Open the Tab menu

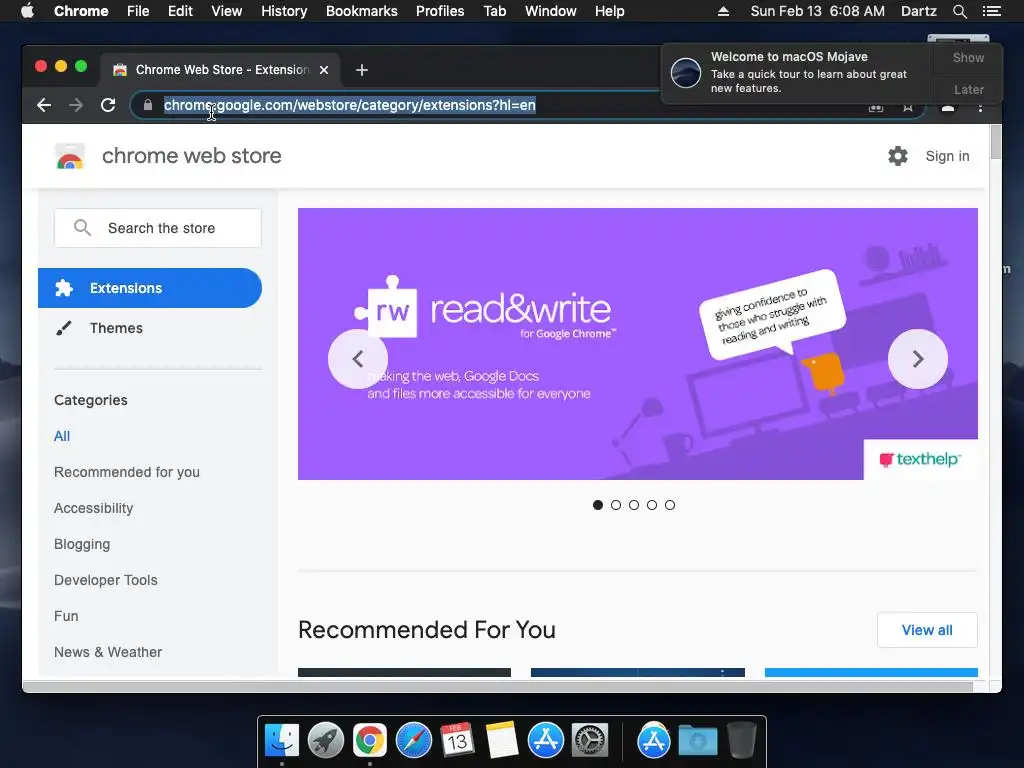coord(495,11)
